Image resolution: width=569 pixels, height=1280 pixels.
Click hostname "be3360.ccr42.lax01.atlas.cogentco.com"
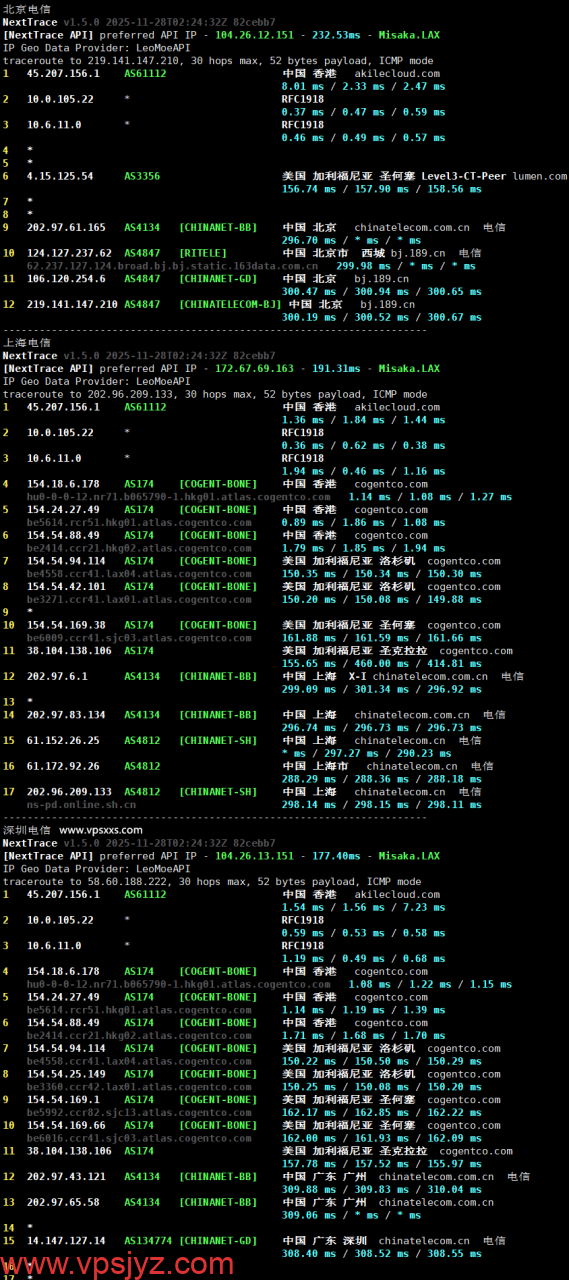[139, 1087]
